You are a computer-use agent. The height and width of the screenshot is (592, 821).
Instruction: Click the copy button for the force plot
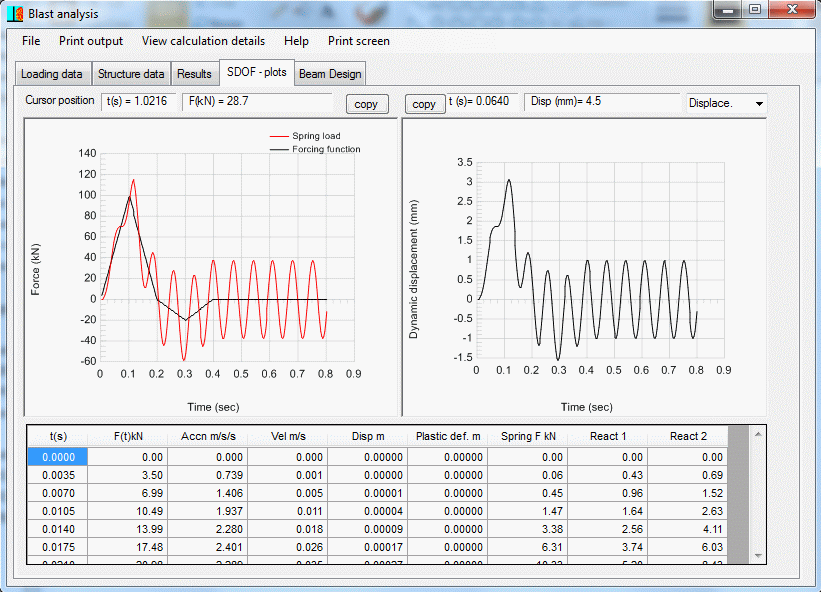pos(366,104)
